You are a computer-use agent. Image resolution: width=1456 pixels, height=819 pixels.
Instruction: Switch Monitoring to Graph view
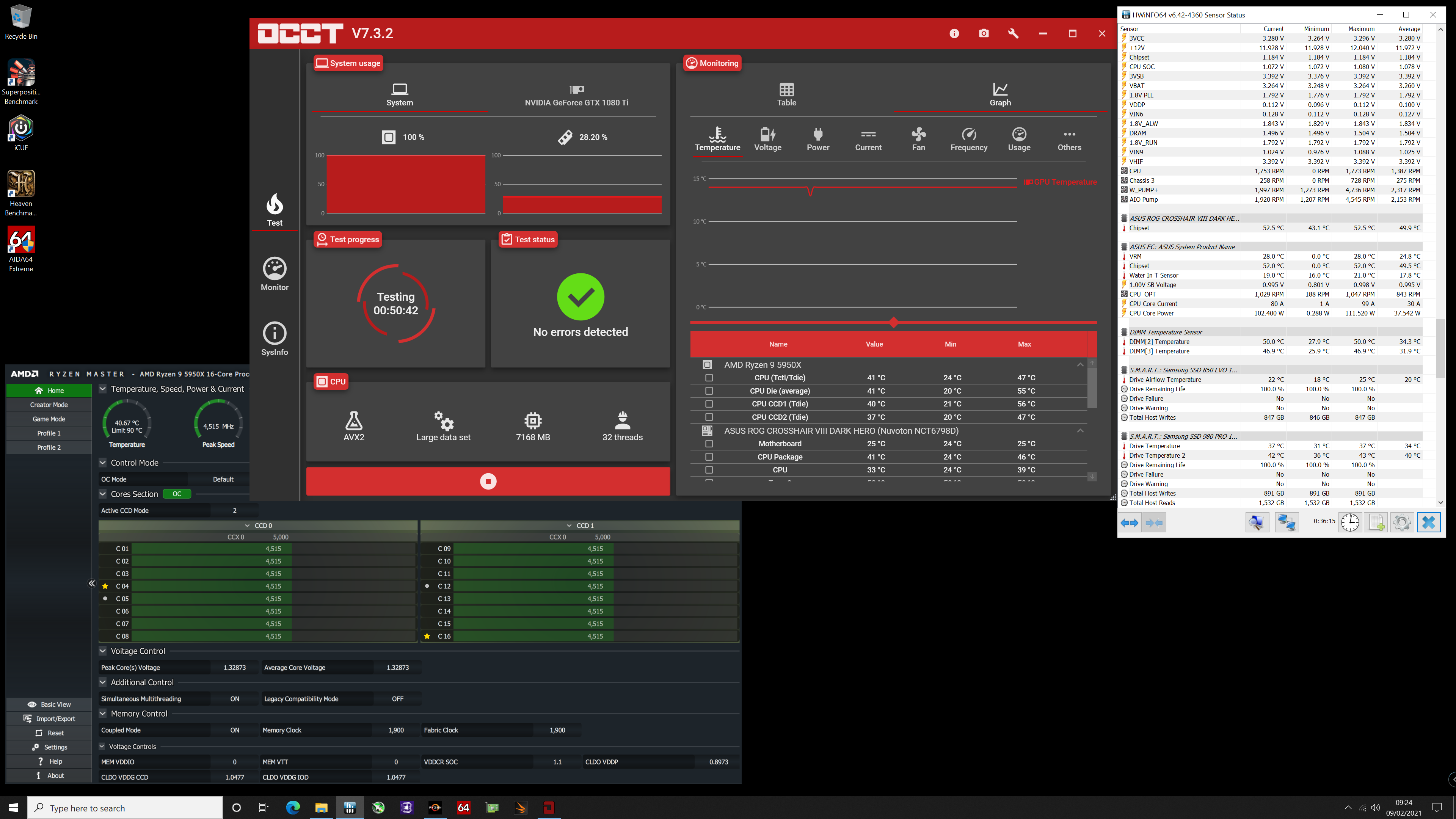pyautogui.click(x=1000, y=95)
